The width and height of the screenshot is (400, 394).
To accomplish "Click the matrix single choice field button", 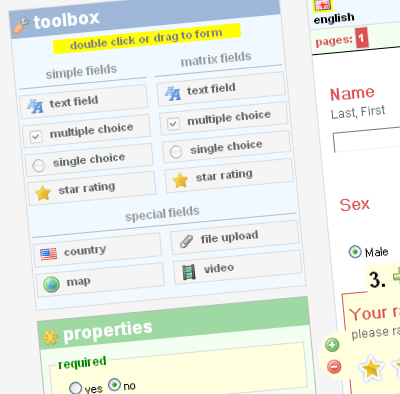I will [x=227, y=147].
